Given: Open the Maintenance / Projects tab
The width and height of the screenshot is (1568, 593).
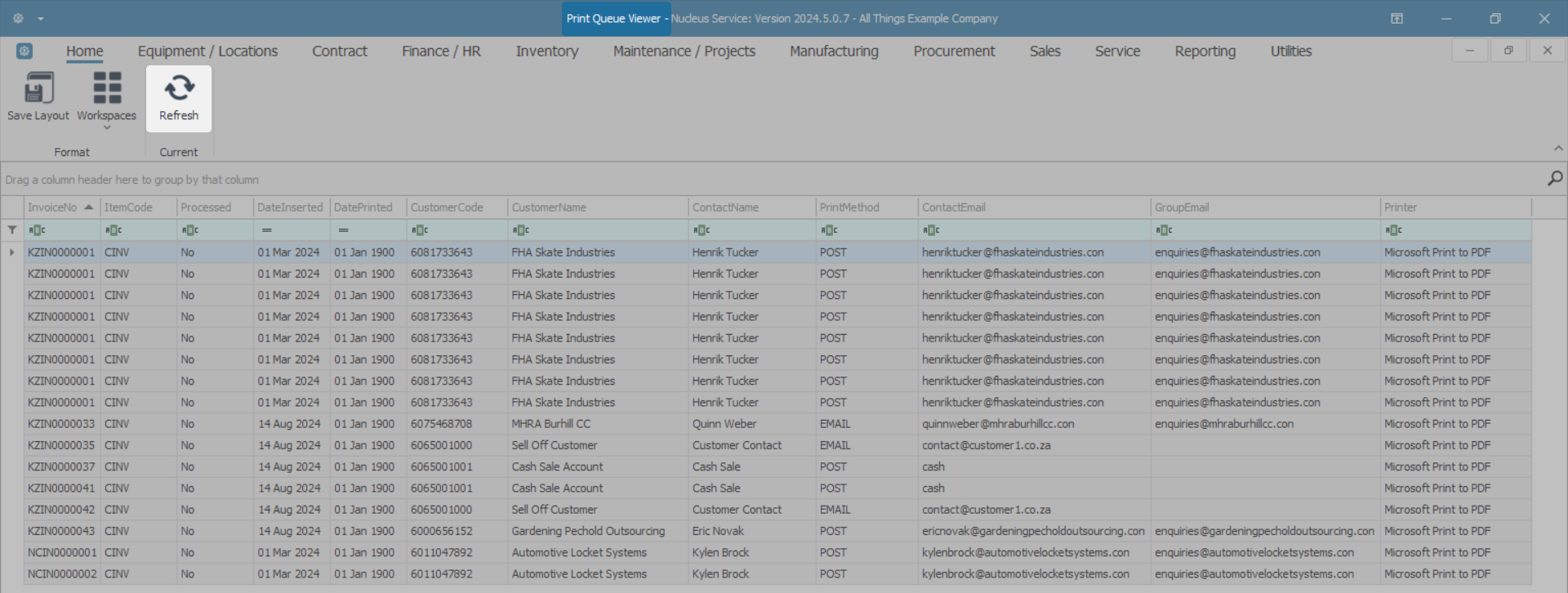Looking at the screenshot, I should tap(684, 51).
